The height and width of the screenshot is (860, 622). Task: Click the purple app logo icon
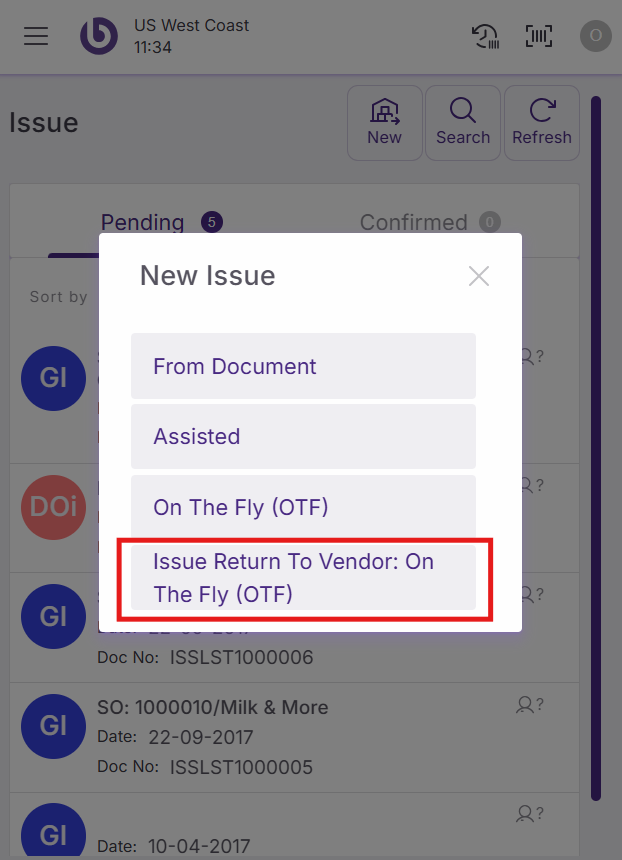pos(99,36)
